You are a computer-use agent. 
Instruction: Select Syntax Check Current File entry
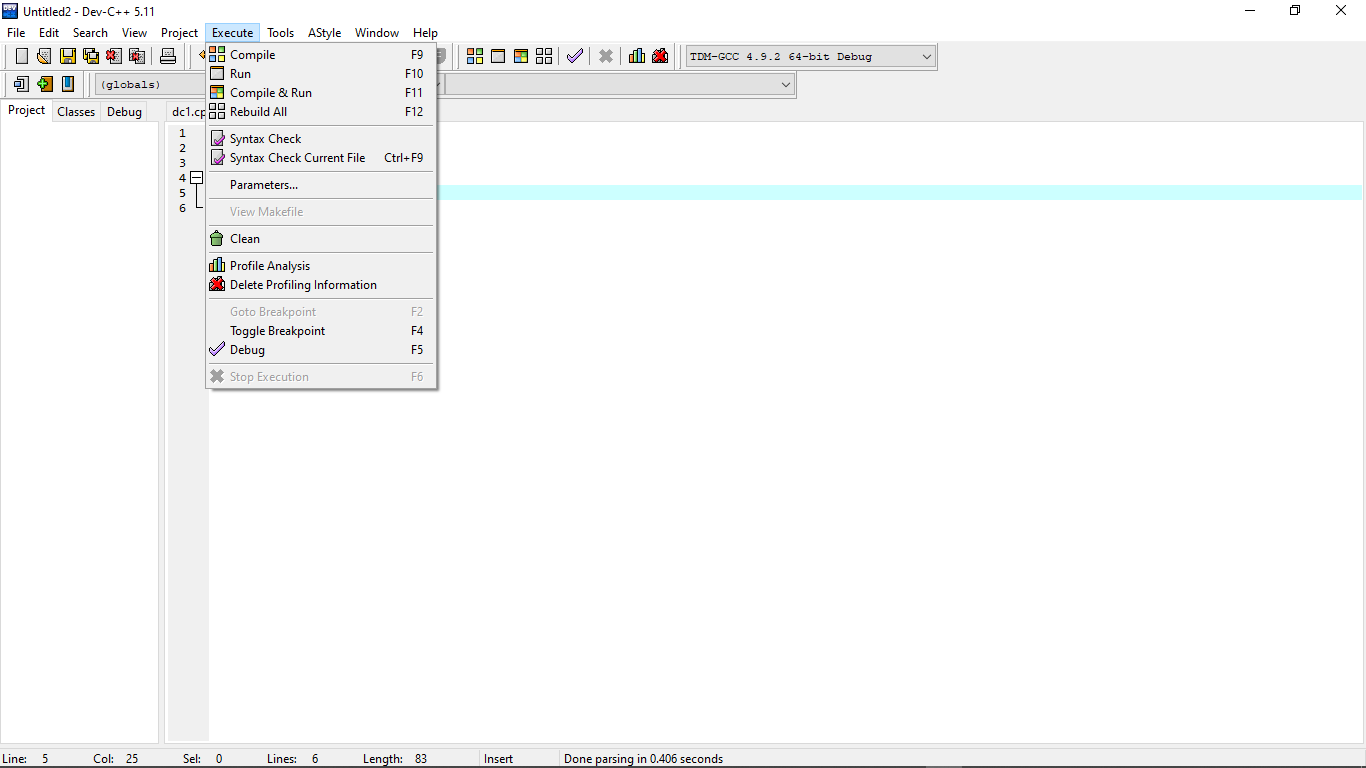pos(320,158)
